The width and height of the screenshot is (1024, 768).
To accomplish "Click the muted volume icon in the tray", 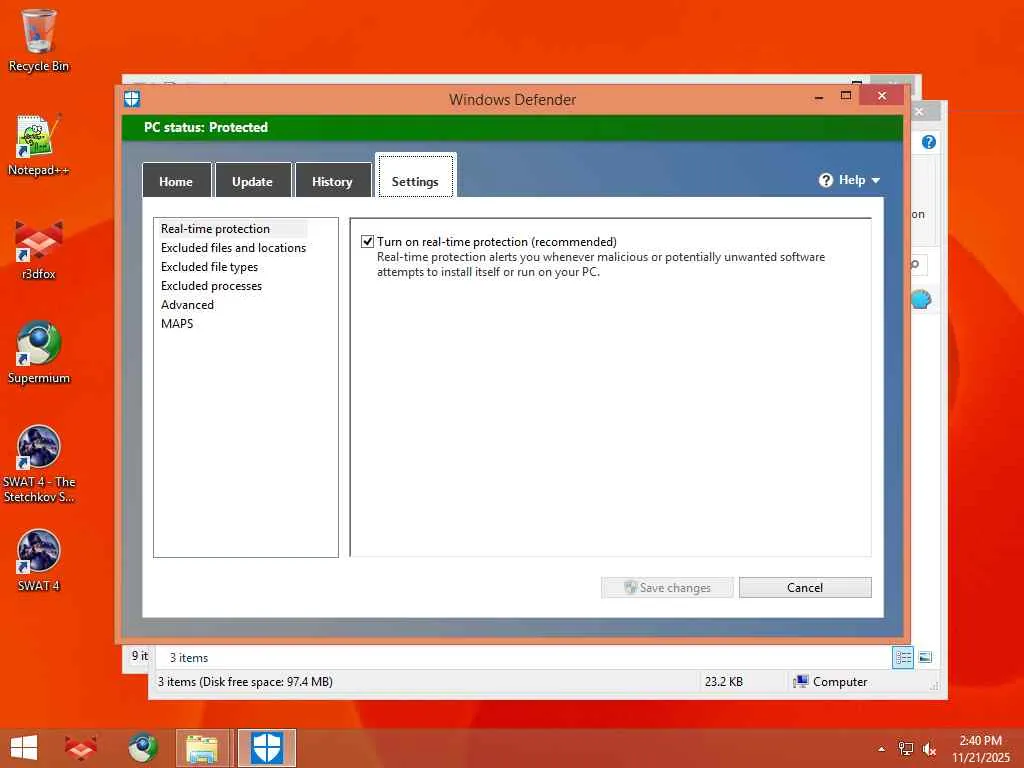I will (929, 749).
